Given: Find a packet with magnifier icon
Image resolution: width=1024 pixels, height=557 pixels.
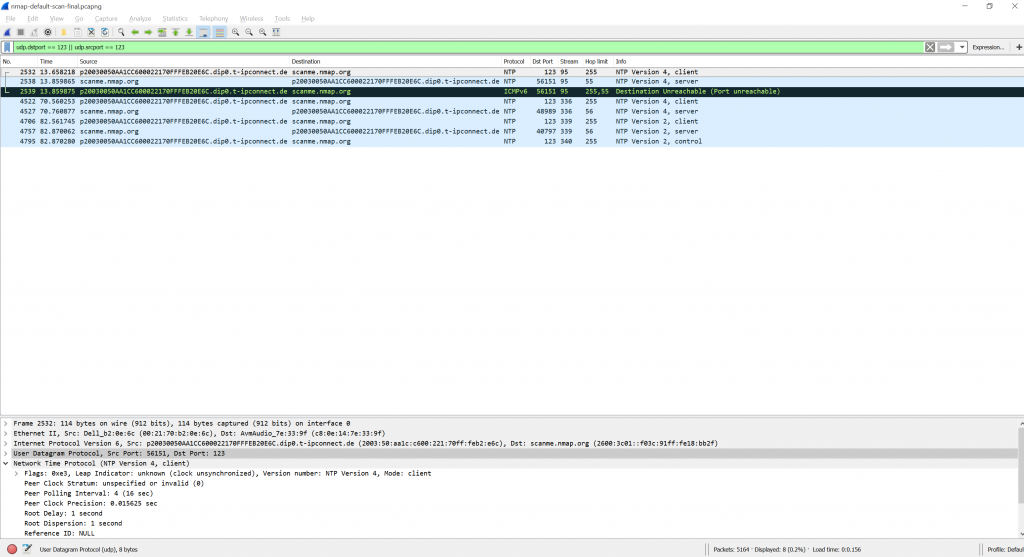Looking at the screenshot, I should point(121,32).
